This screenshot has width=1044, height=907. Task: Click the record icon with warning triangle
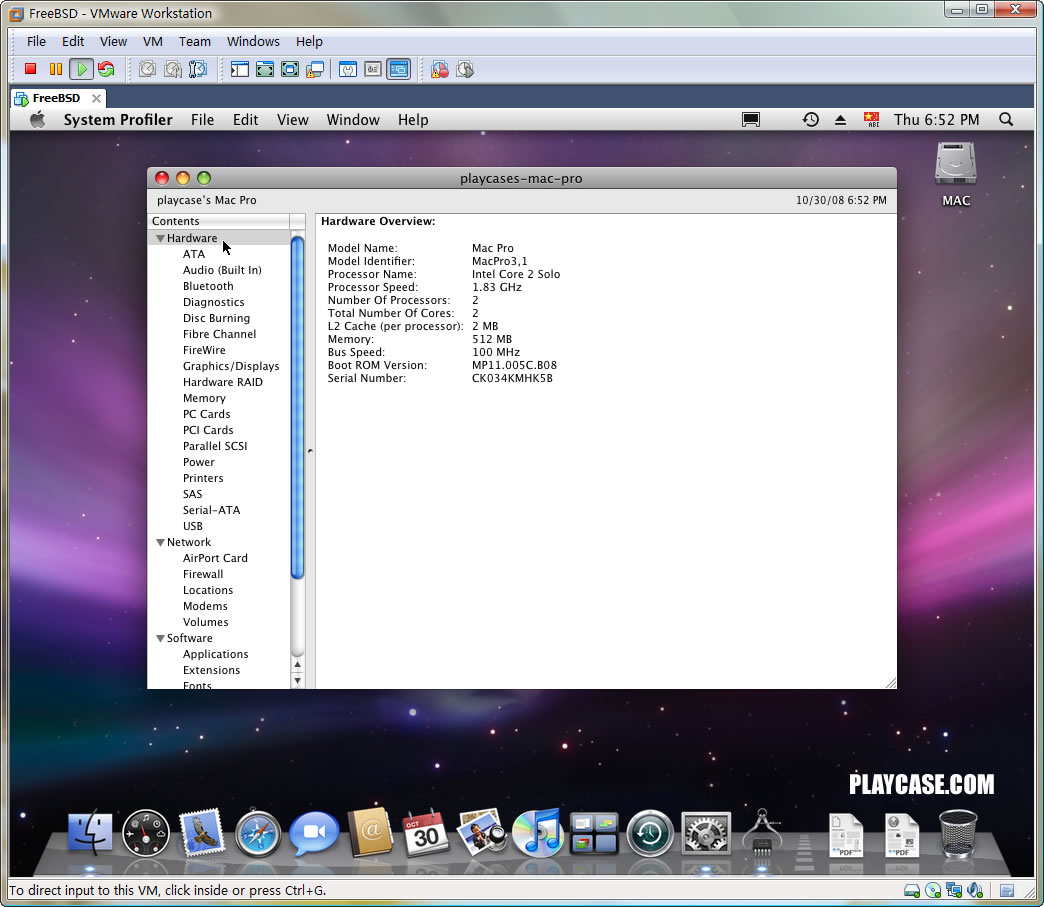pyautogui.click(x=439, y=69)
